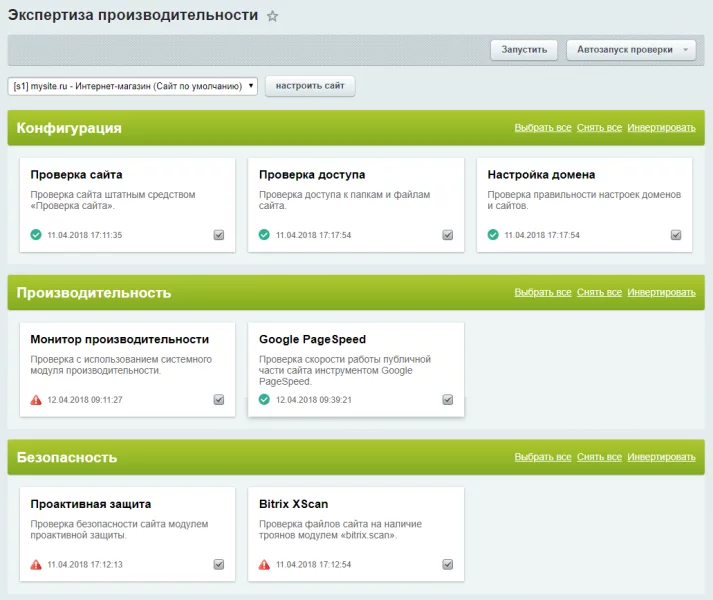
Task: Toggle checkbox on Google PageSpeed card
Action: [447, 400]
